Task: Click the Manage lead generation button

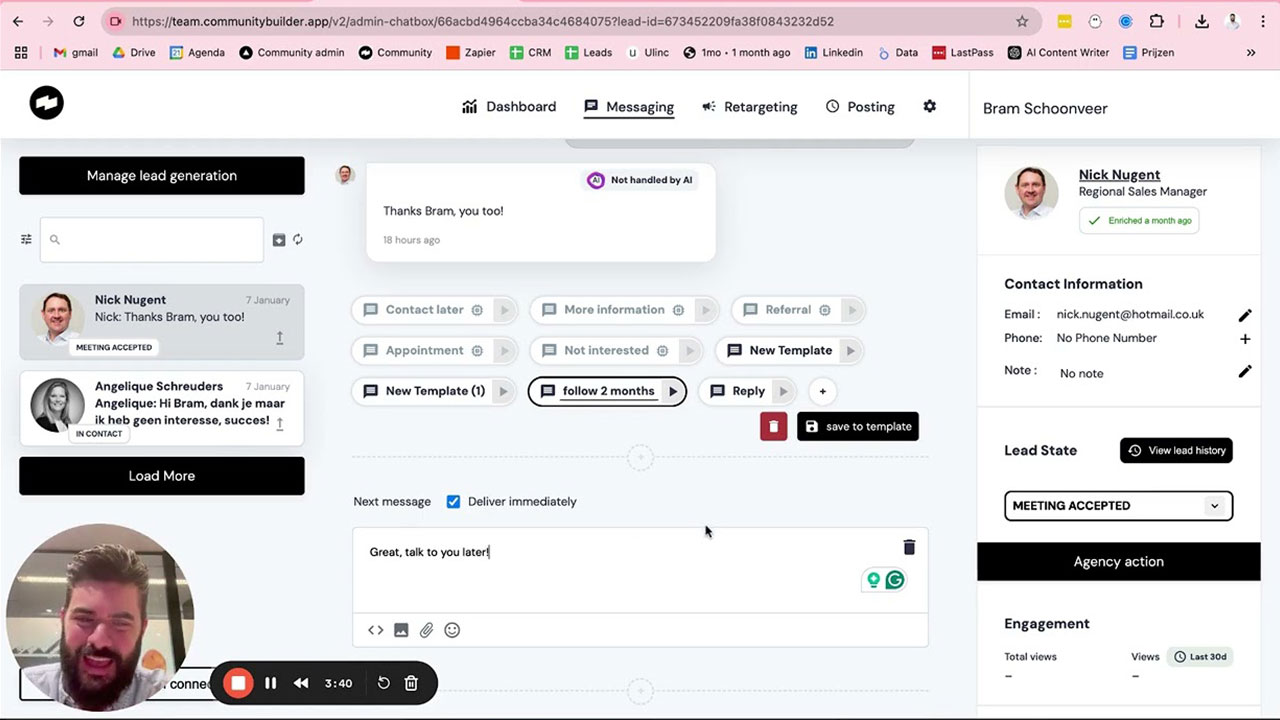Action: point(162,176)
